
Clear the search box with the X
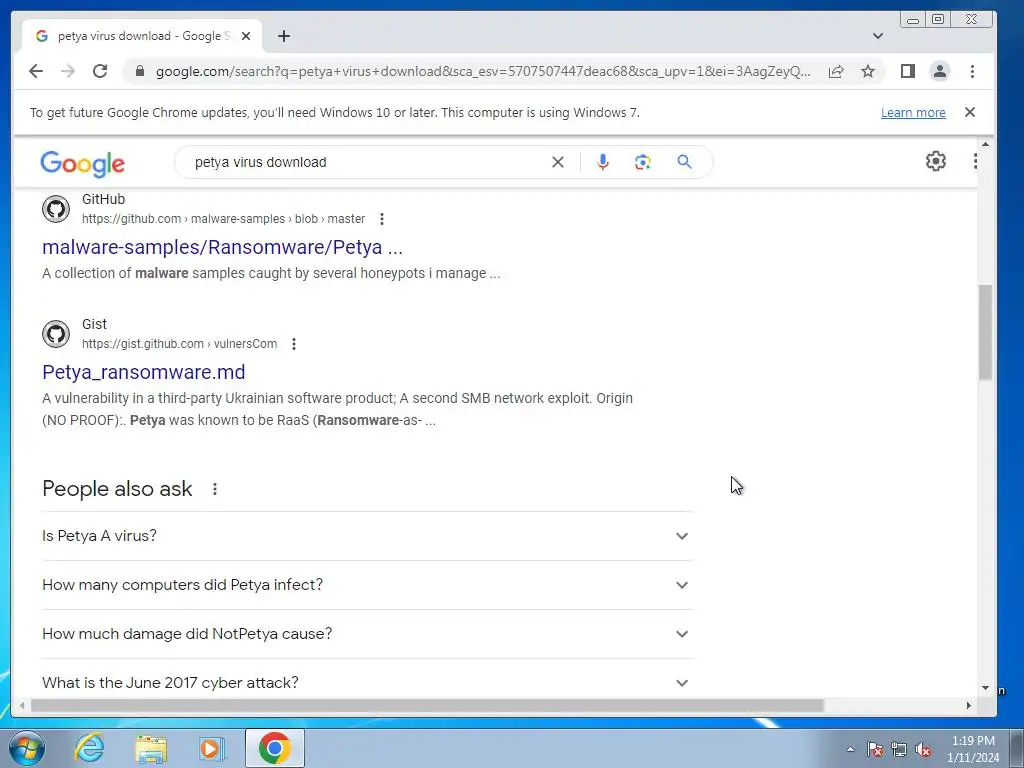tap(558, 162)
